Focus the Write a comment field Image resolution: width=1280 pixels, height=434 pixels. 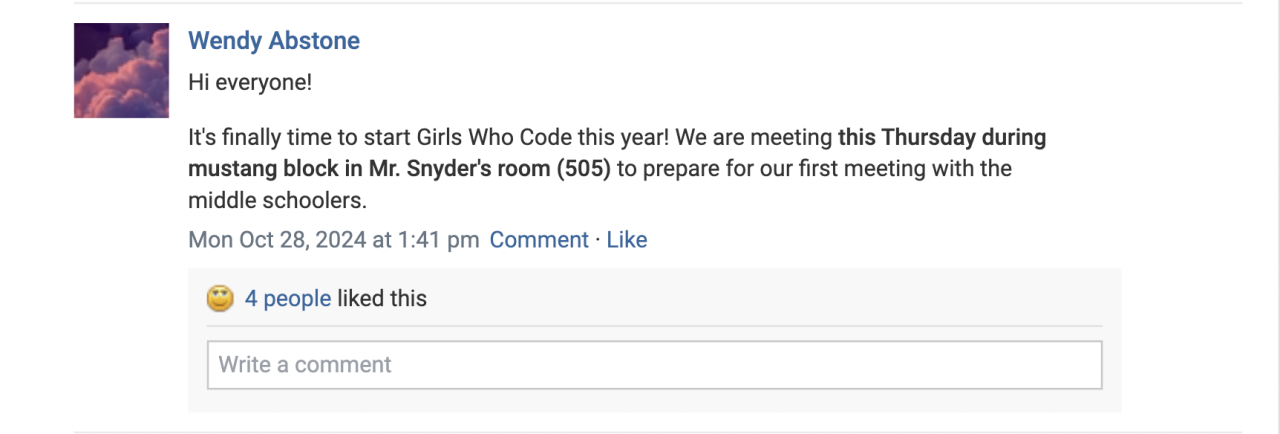pos(654,365)
